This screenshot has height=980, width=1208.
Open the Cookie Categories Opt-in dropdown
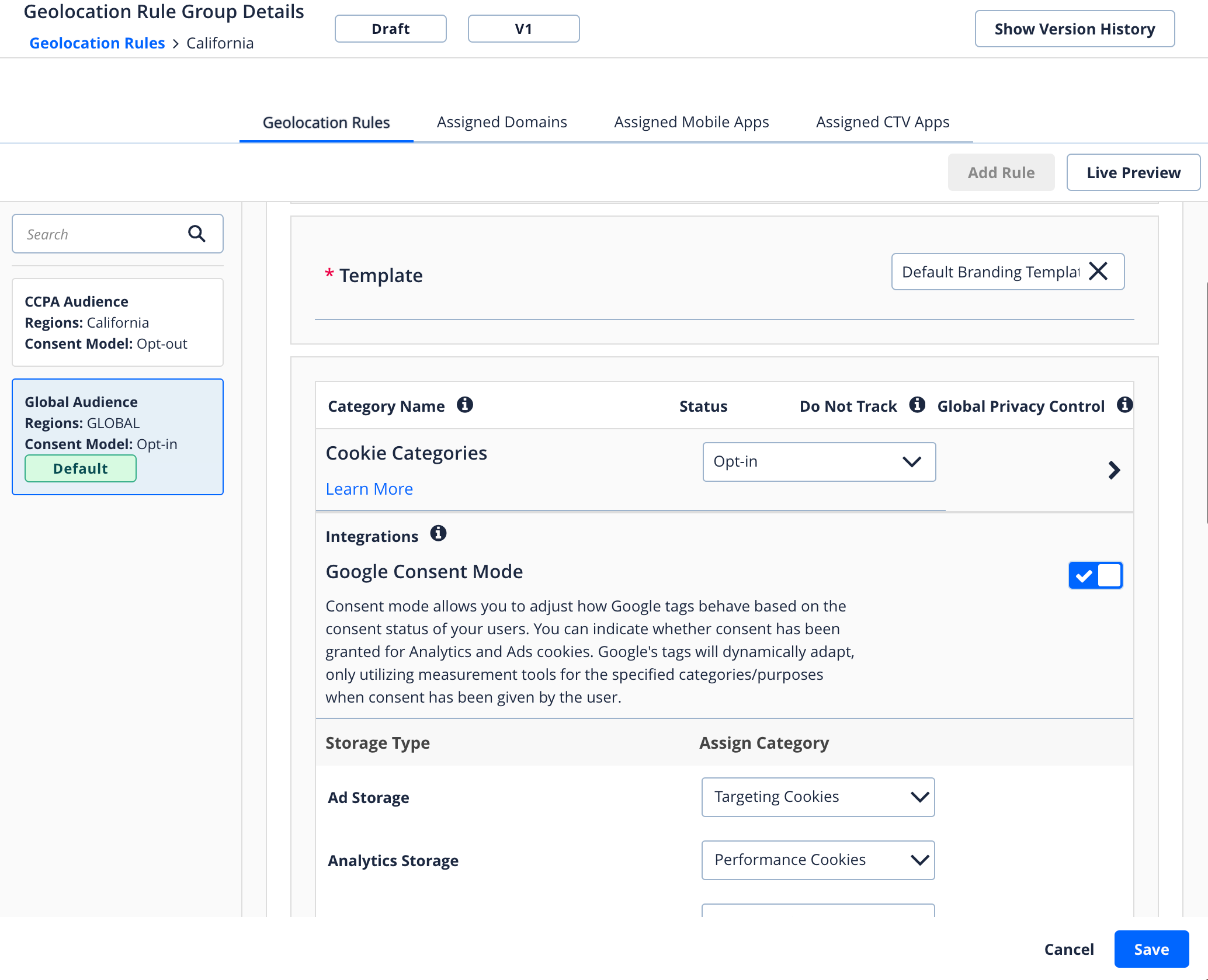(x=818, y=462)
